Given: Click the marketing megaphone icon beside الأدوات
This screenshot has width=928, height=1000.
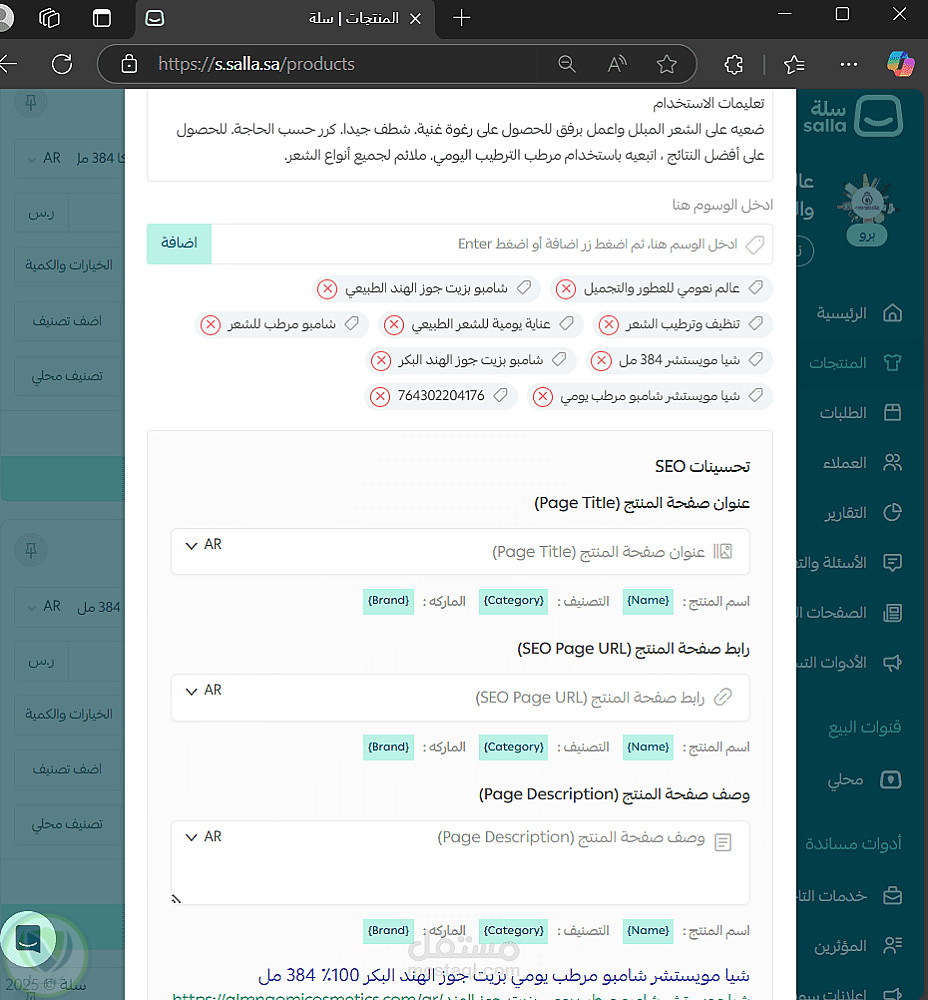Looking at the screenshot, I should [x=892, y=663].
